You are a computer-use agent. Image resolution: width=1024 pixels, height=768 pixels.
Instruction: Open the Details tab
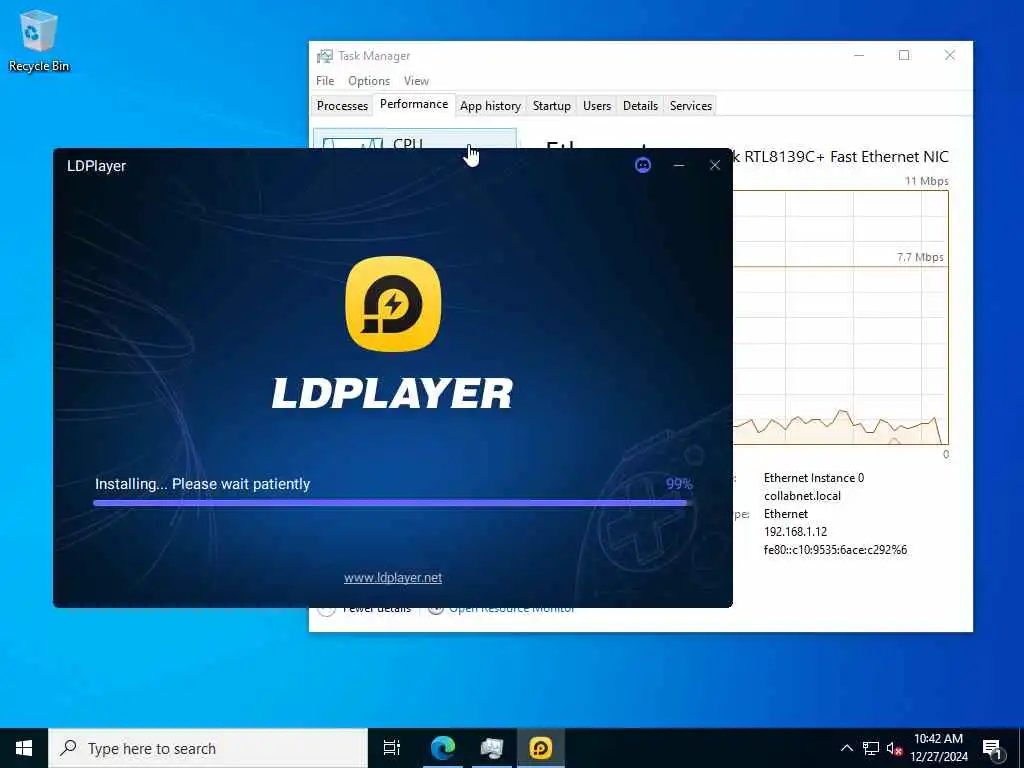pos(640,106)
